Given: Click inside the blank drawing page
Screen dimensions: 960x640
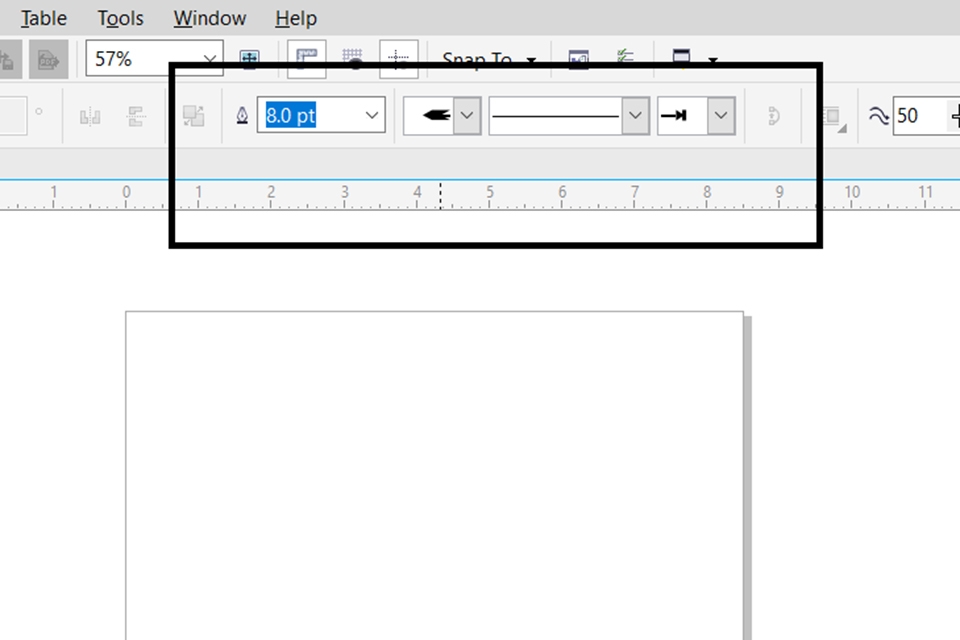Looking at the screenshot, I should click(x=435, y=478).
